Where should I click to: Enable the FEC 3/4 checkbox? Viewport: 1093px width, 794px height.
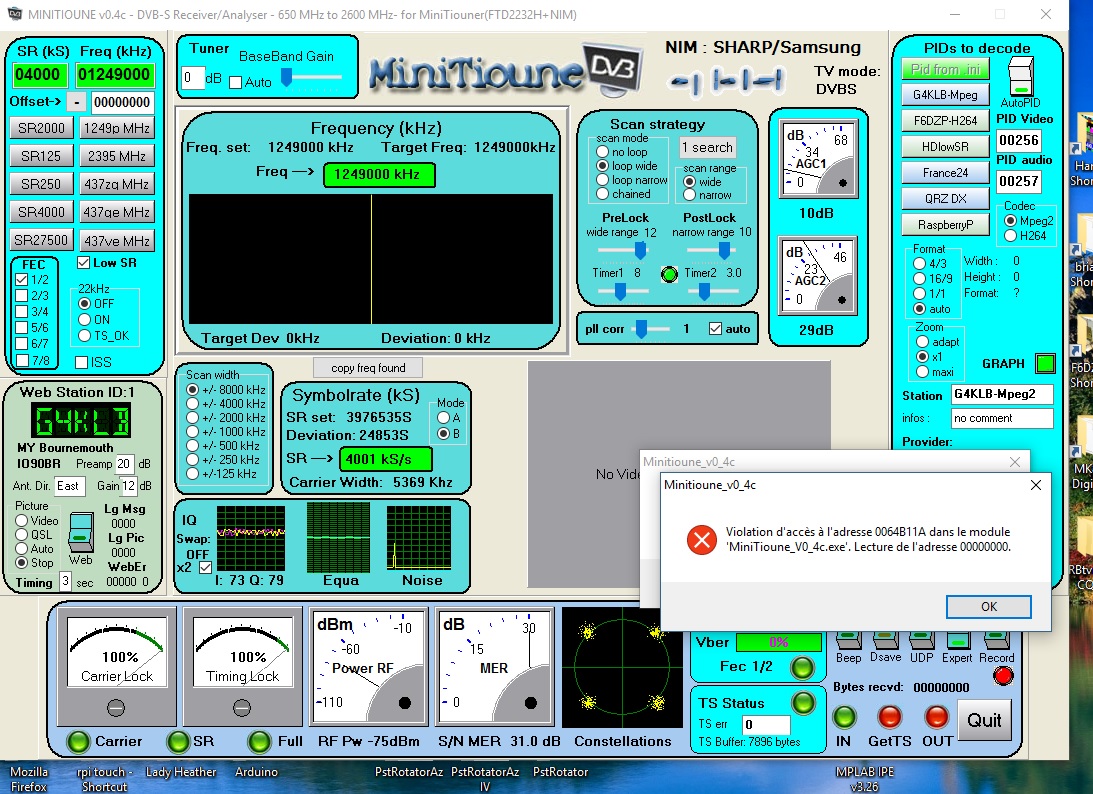point(22,310)
